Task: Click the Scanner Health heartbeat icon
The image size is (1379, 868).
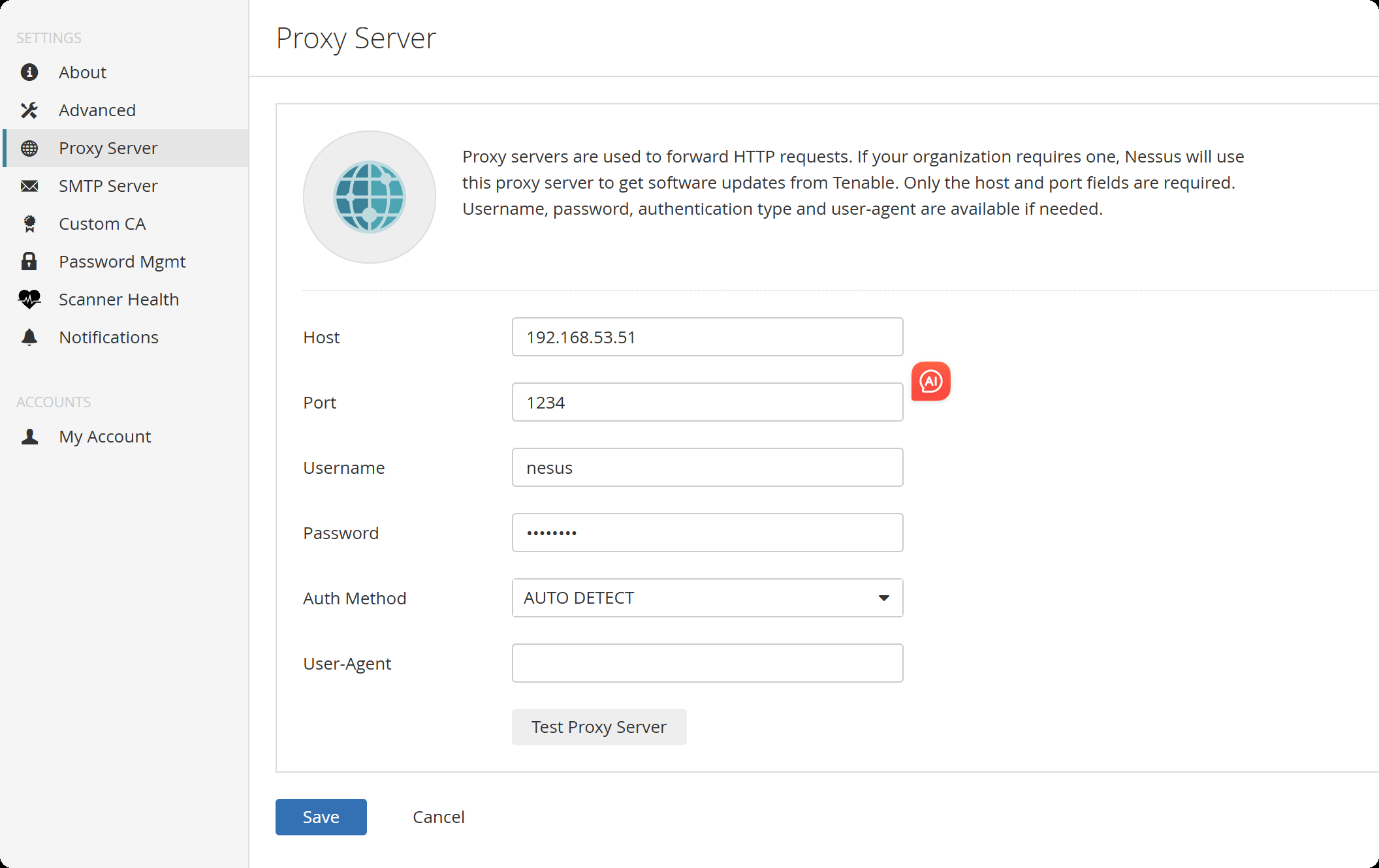Action: tap(29, 299)
